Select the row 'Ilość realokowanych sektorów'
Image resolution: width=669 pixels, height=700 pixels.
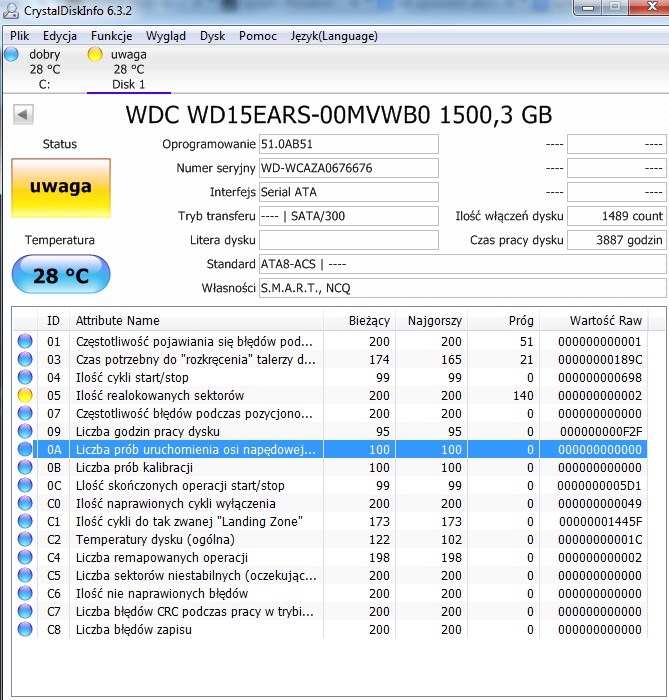point(330,396)
